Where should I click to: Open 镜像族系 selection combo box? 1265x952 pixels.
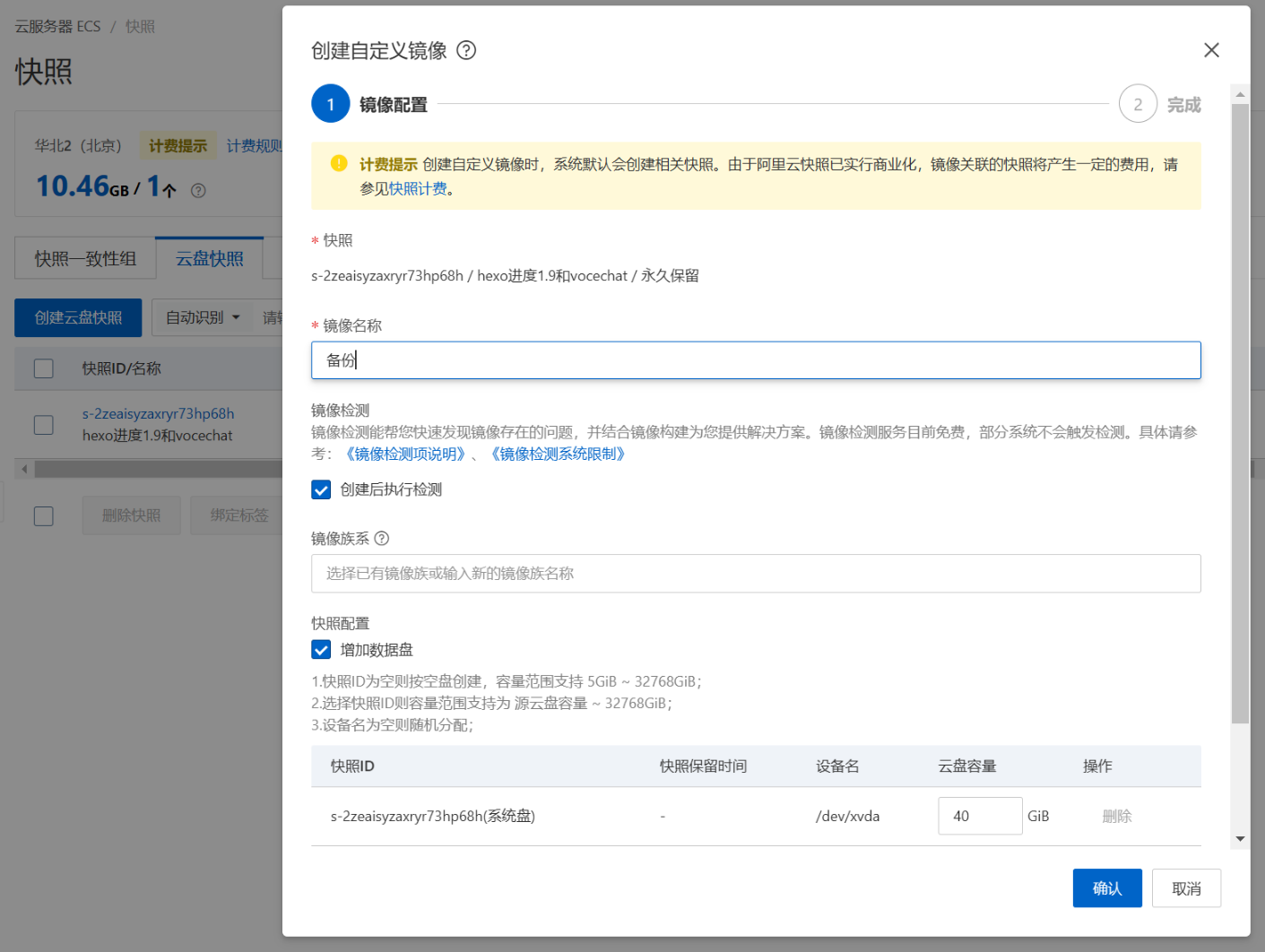pos(756,573)
